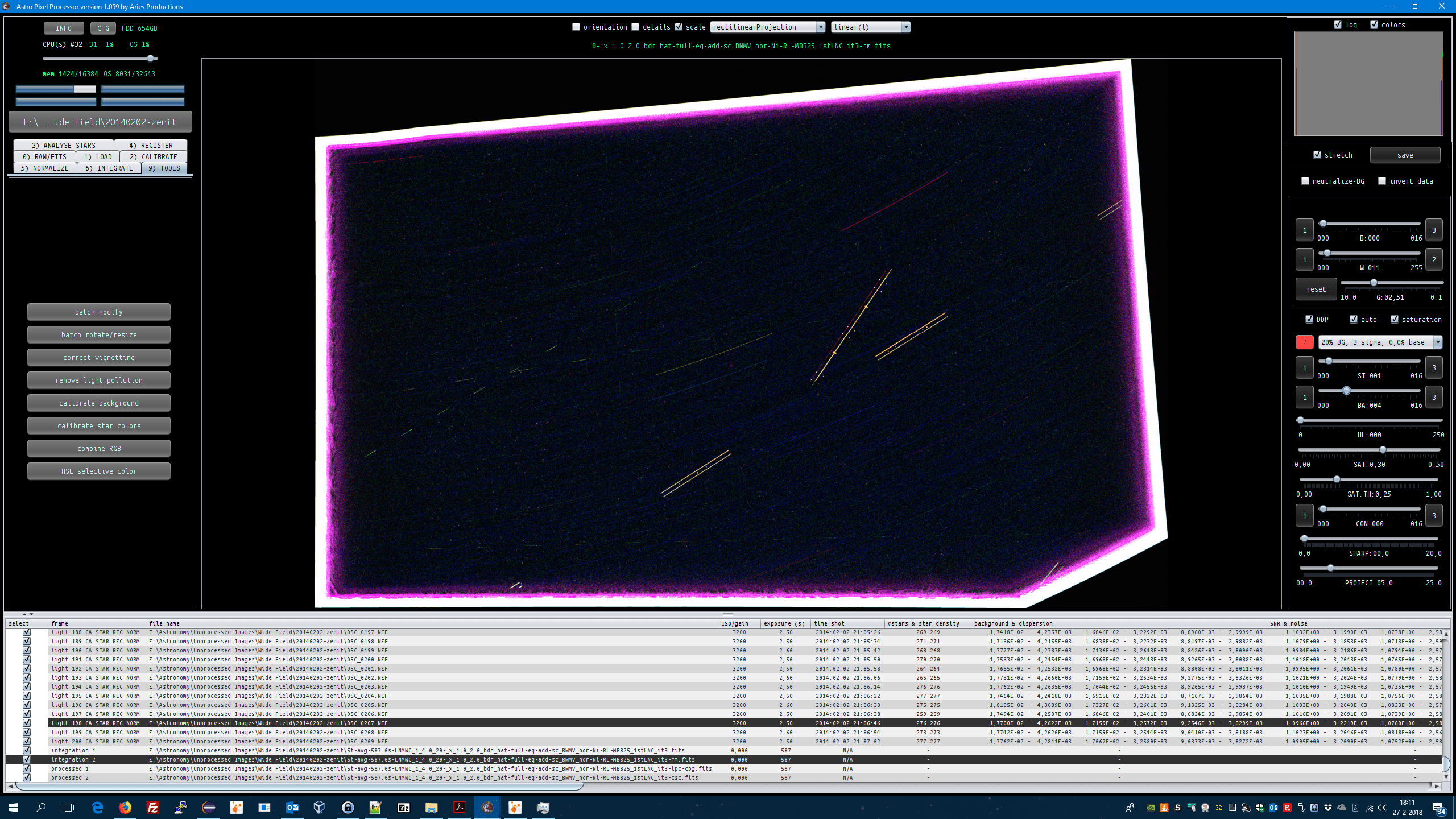
Task: Click the SAT saturation slider handle
Action: tap(1383, 449)
